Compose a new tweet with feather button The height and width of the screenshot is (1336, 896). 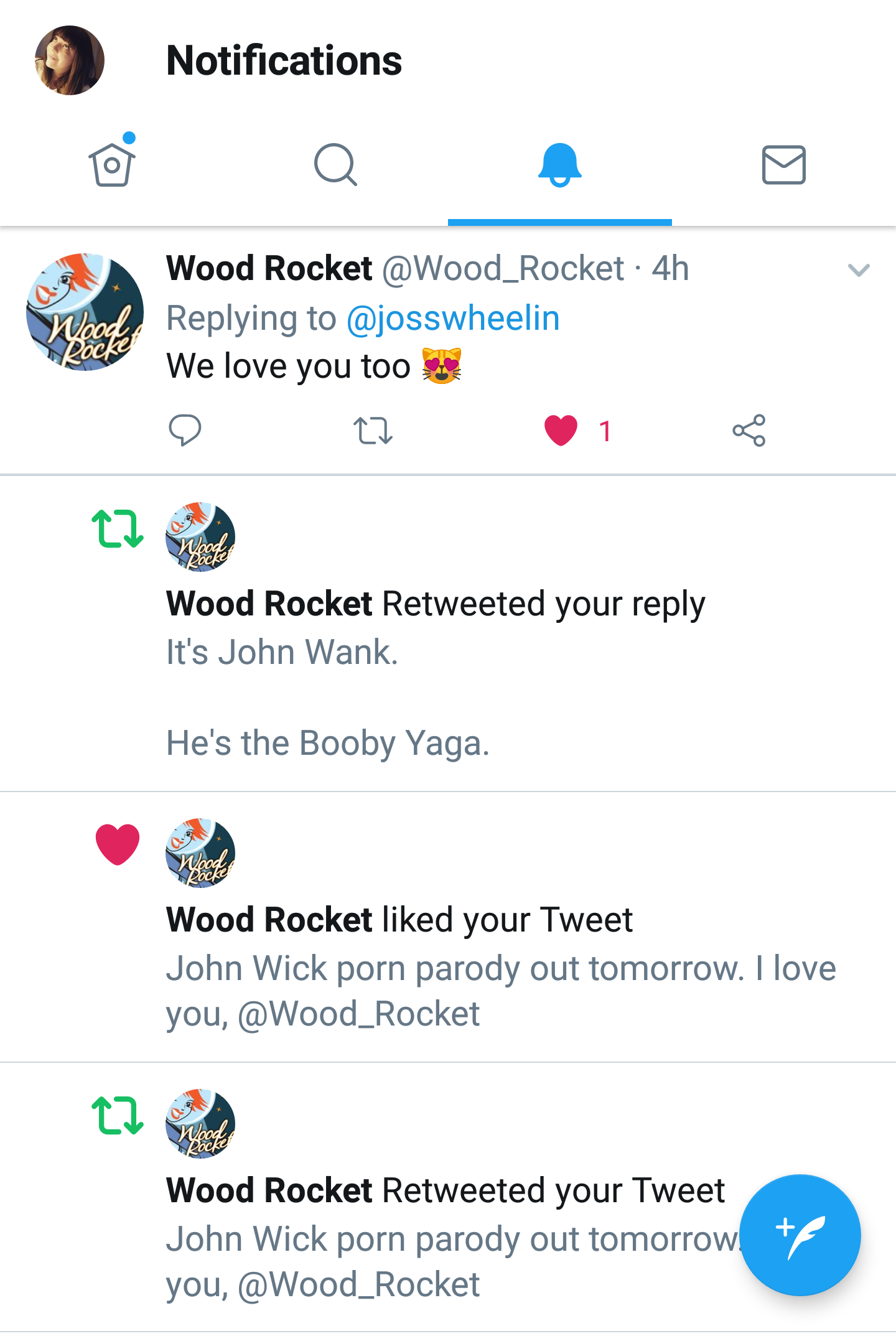pos(800,1235)
